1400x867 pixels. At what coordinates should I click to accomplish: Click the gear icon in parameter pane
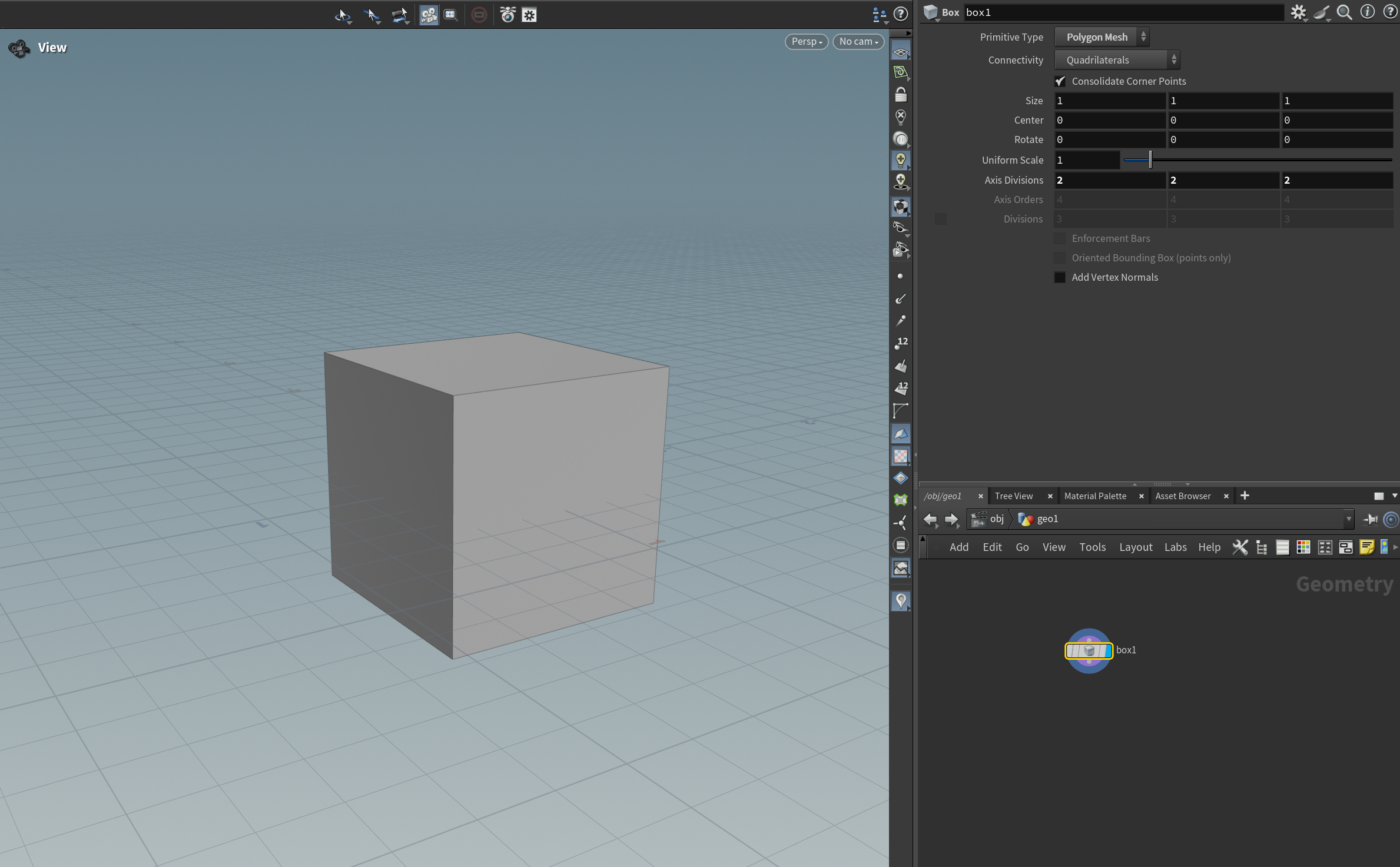pyautogui.click(x=1298, y=12)
